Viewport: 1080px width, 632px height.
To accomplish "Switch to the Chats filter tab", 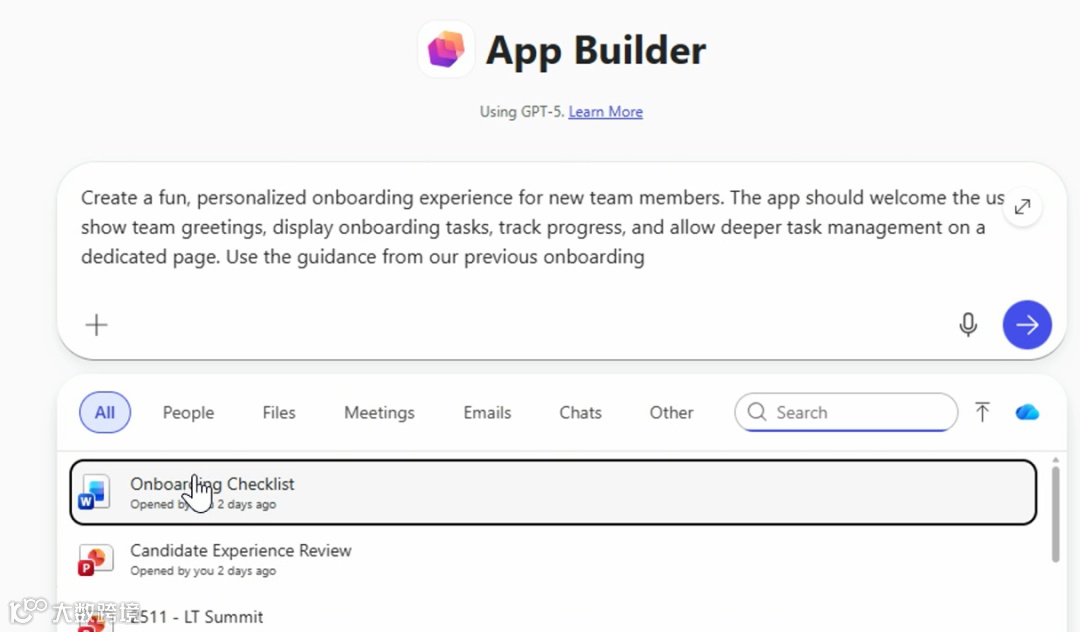I will click(581, 412).
